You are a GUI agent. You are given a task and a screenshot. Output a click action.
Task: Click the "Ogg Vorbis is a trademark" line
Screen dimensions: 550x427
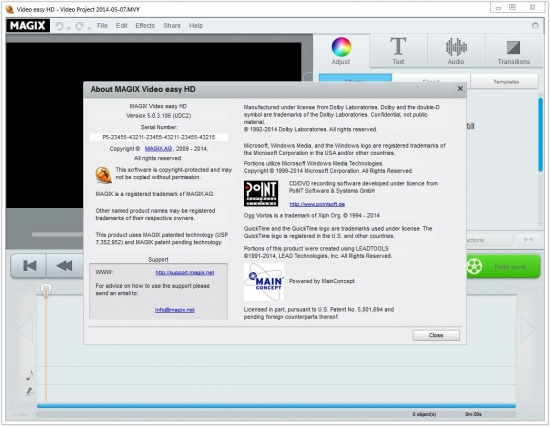coord(311,215)
